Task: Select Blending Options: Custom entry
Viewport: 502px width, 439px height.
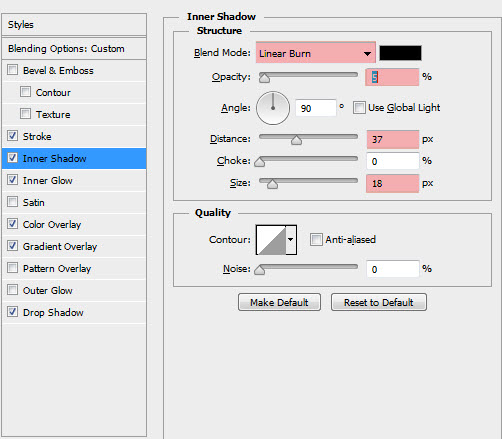Action: click(74, 49)
